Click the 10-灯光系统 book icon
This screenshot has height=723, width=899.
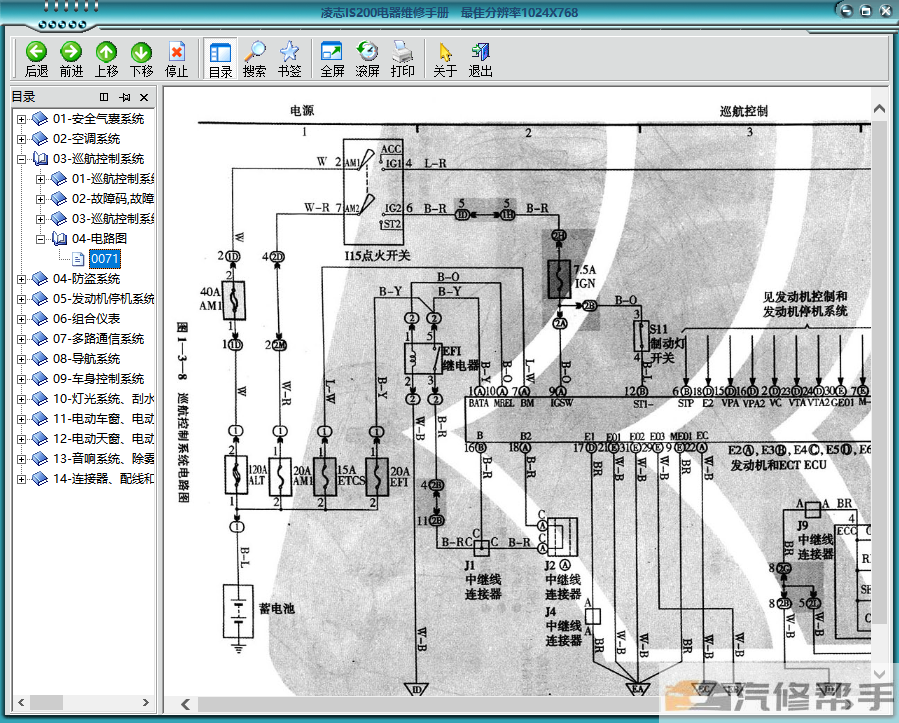[x=40, y=398]
